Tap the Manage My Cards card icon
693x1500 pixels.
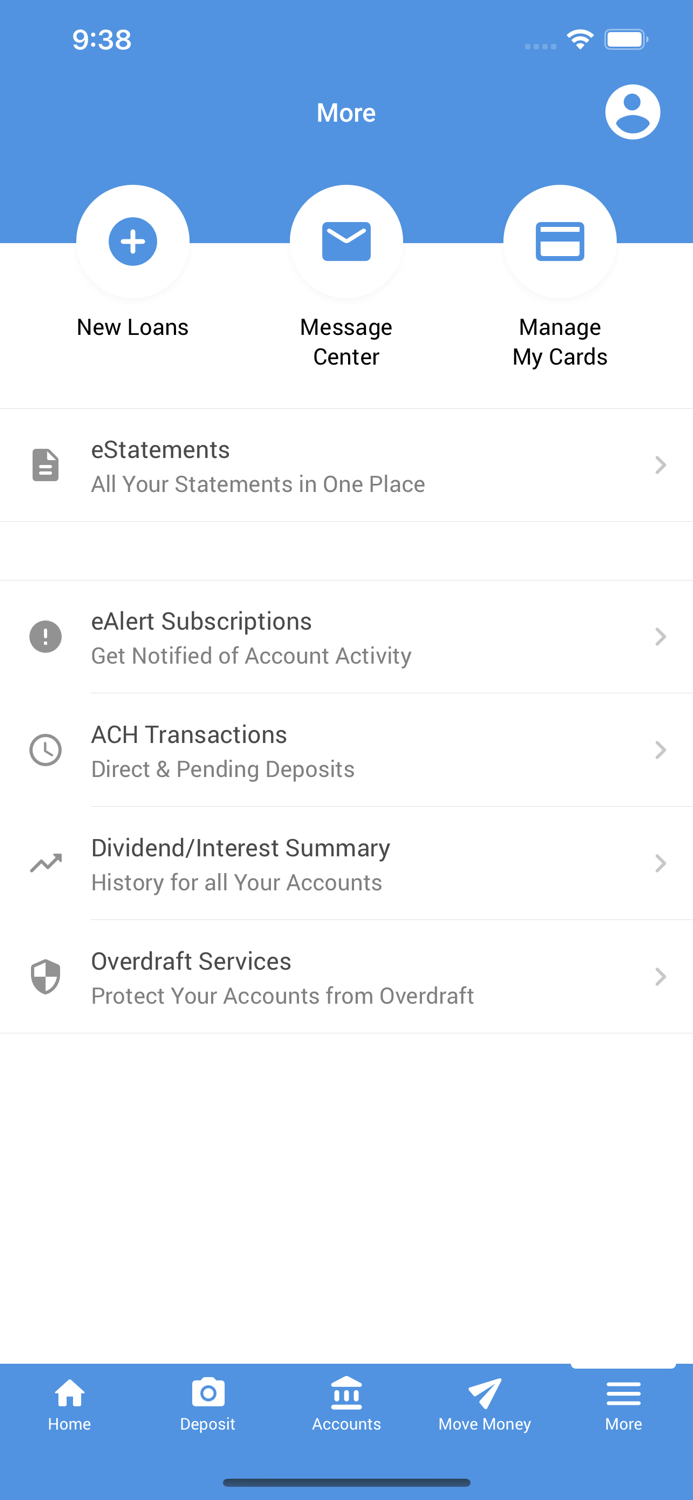560,241
